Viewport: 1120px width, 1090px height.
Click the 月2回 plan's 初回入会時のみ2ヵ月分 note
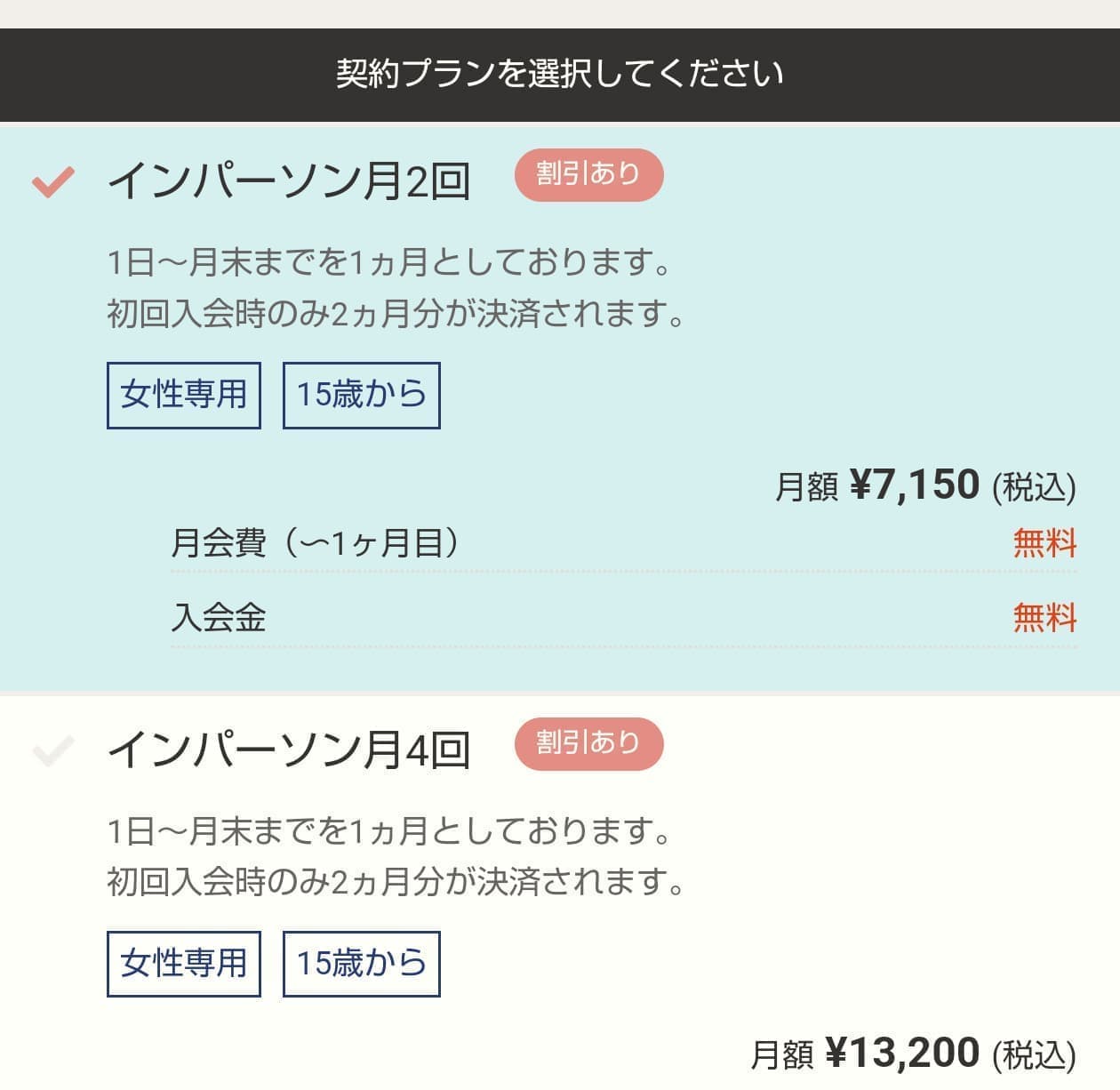point(396,314)
